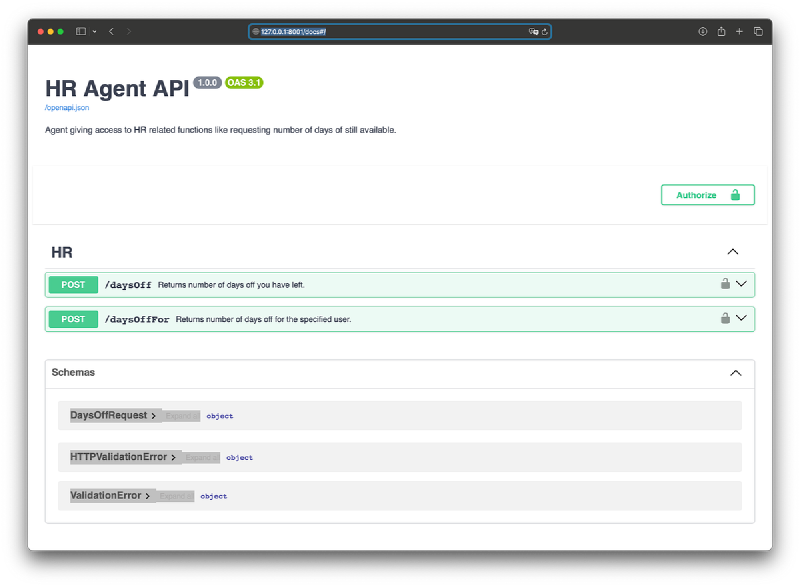Reload the page with the refresh icon
The image size is (800, 587).
pyautogui.click(x=544, y=32)
